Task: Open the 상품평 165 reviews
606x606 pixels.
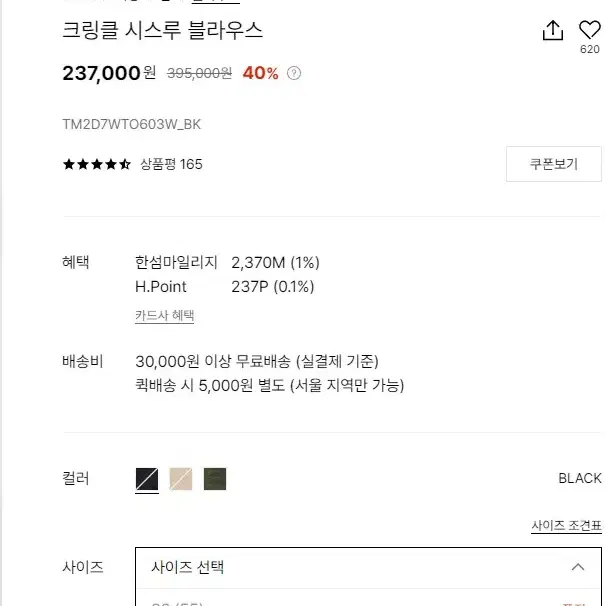Action: 171,164
